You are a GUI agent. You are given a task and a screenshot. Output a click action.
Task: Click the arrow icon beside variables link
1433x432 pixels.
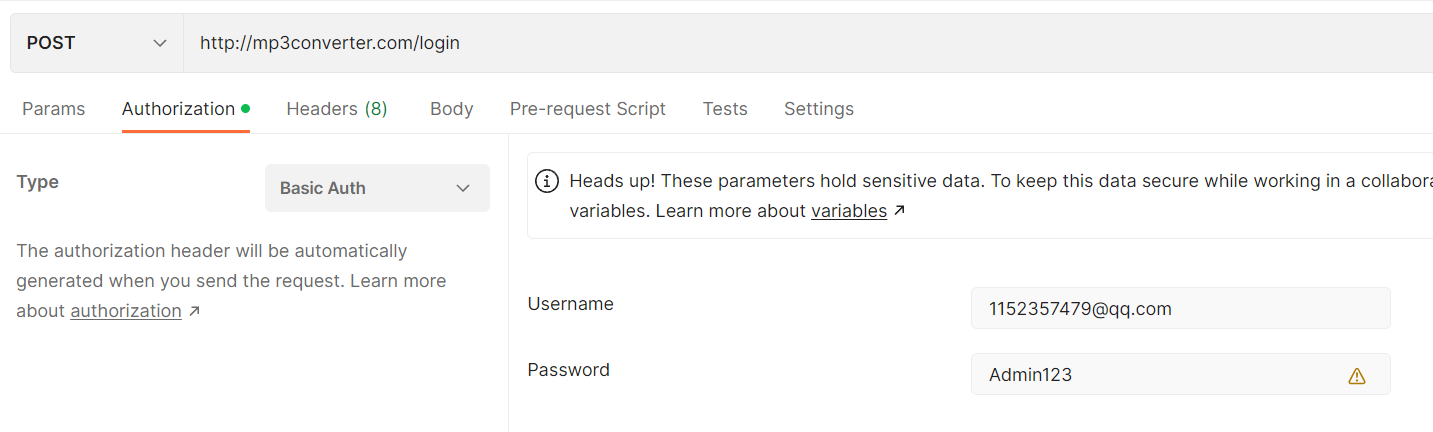[x=900, y=211]
